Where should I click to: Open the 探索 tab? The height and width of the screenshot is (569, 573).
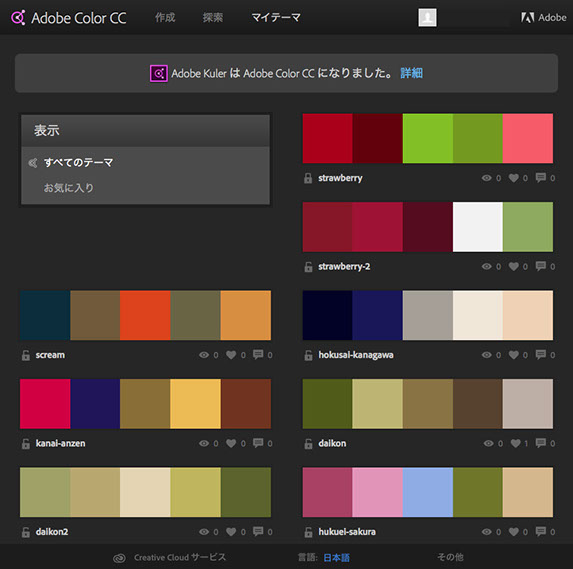click(x=213, y=18)
